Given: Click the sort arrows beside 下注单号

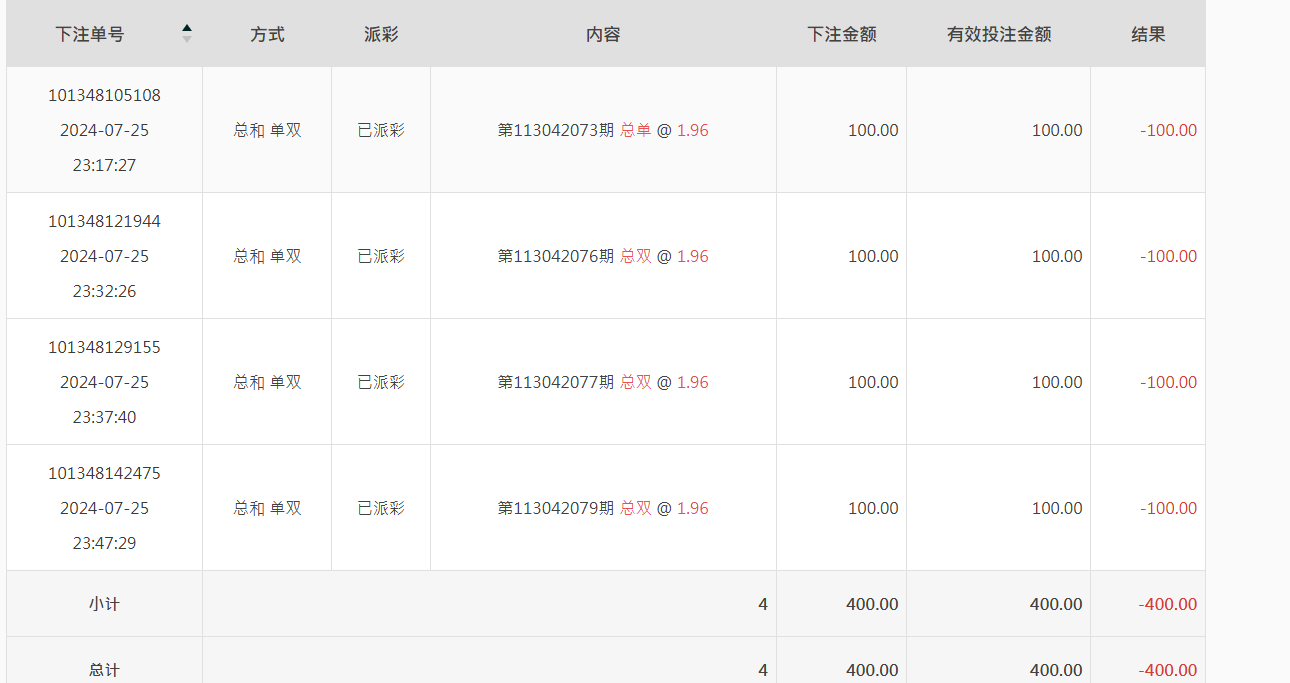Looking at the screenshot, I should coord(187,34).
